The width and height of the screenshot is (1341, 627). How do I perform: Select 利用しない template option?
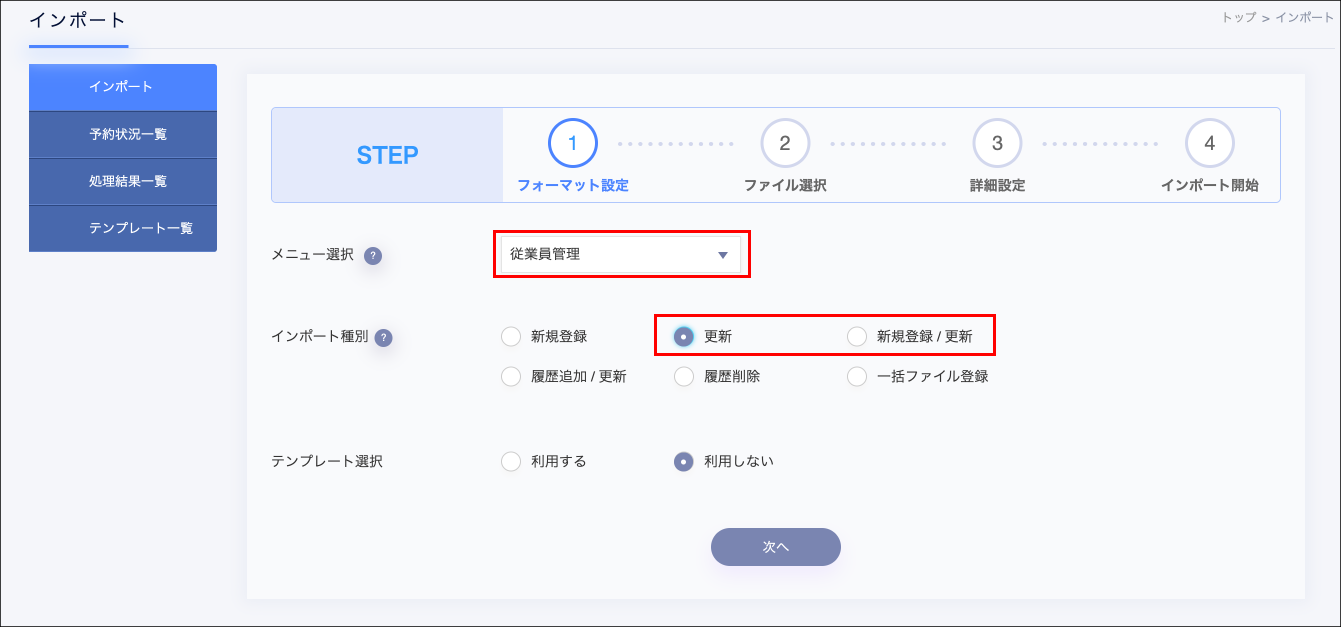684,462
